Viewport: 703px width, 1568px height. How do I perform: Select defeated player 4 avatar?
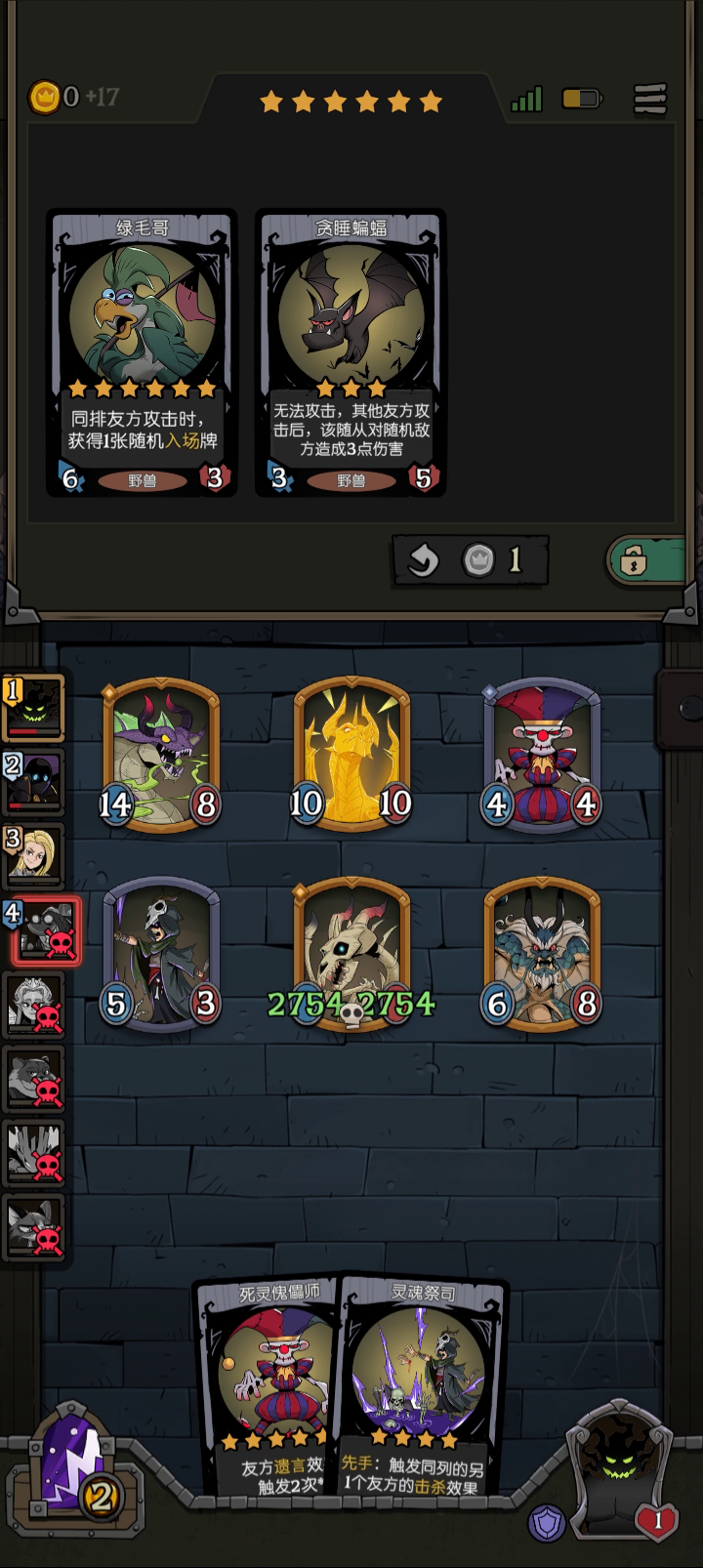pyautogui.click(x=44, y=931)
